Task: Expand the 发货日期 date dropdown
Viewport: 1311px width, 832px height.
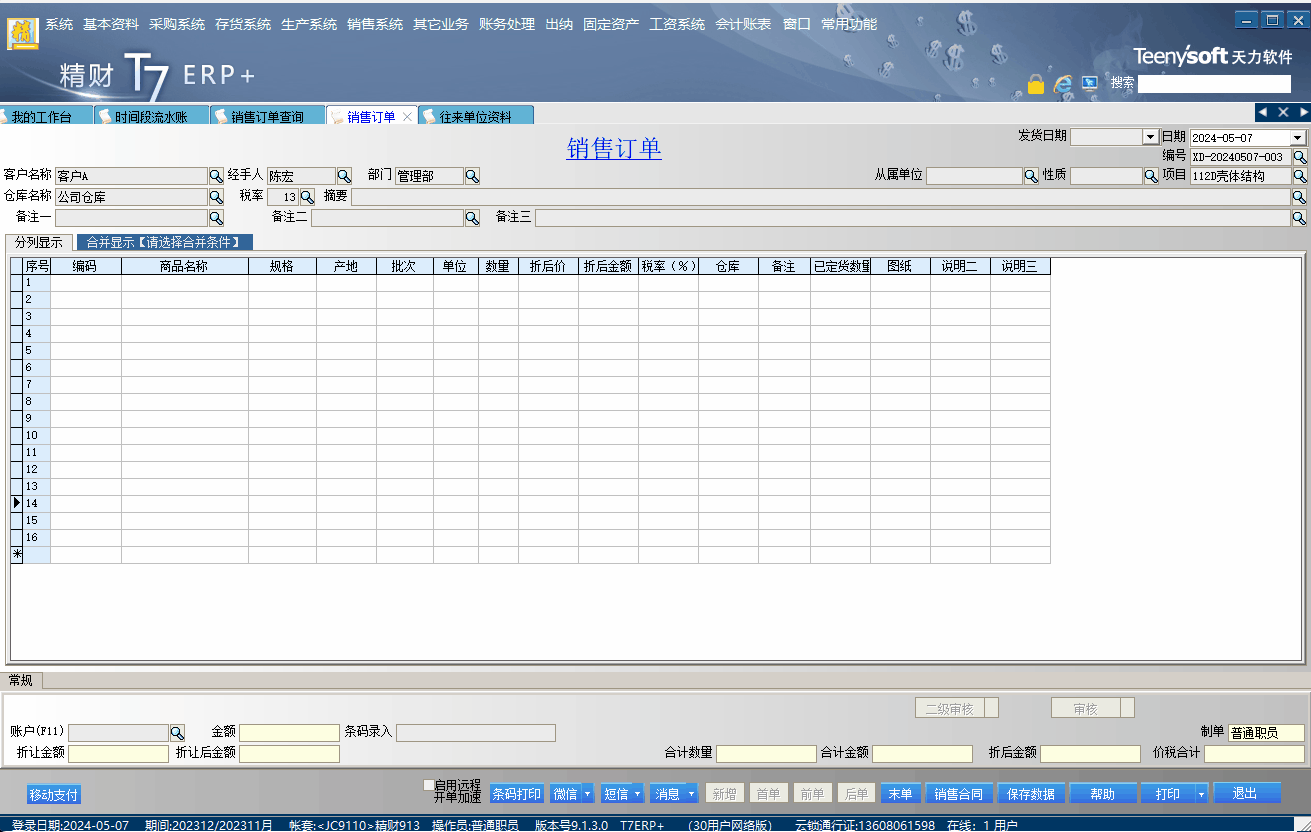Action: click(x=1150, y=137)
